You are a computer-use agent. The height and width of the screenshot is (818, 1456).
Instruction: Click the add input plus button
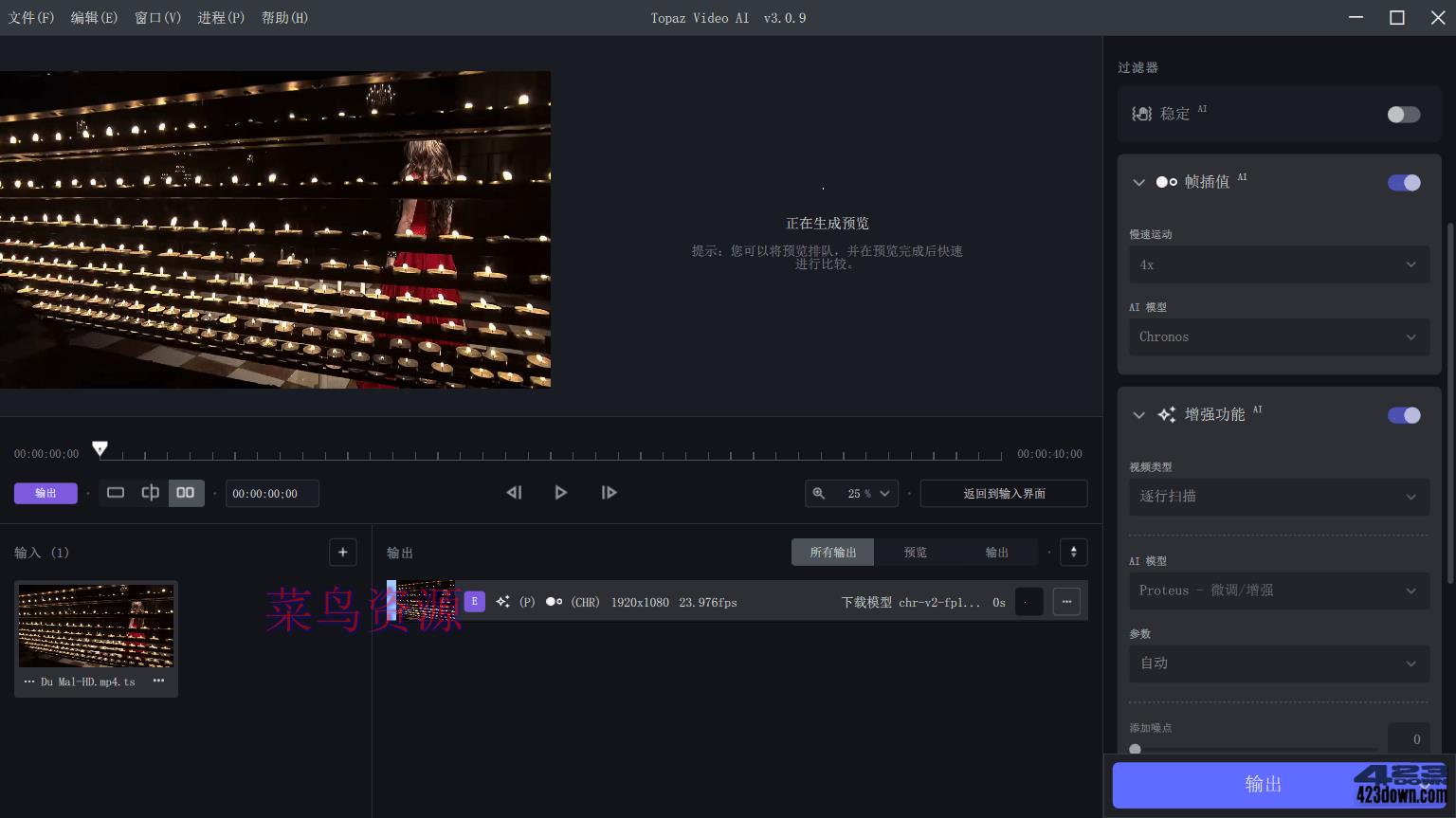[x=342, y=552]
